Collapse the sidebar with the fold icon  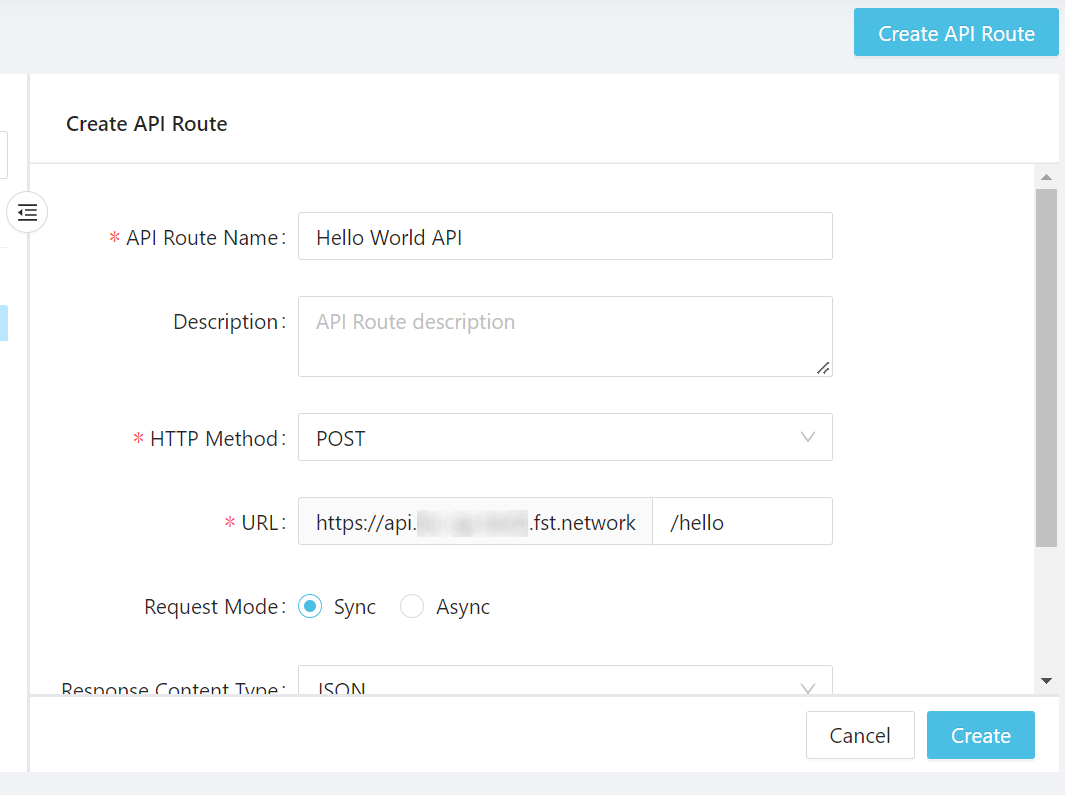[x=27, y=212]
